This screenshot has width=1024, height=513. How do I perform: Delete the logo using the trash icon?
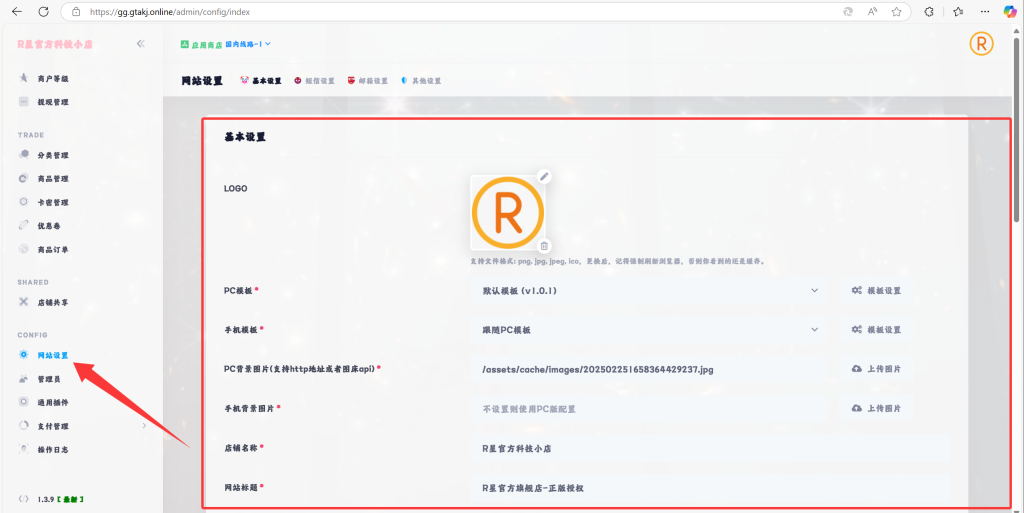(544, 246)
